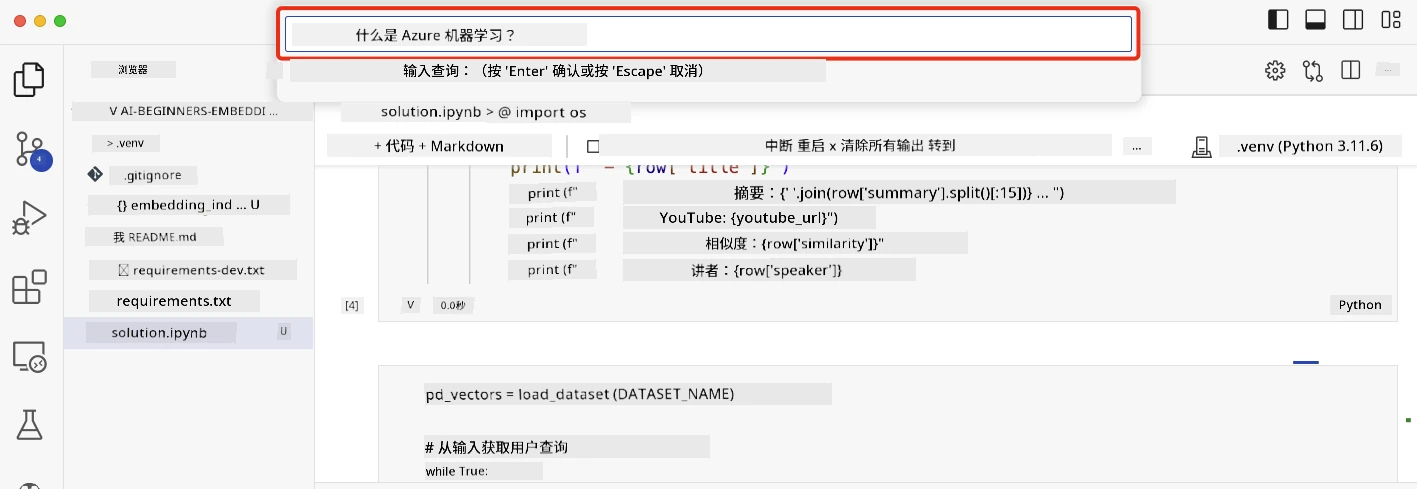Click the 输入查询 hint text below input
The image size is (1417, 489).
[554, 71]
